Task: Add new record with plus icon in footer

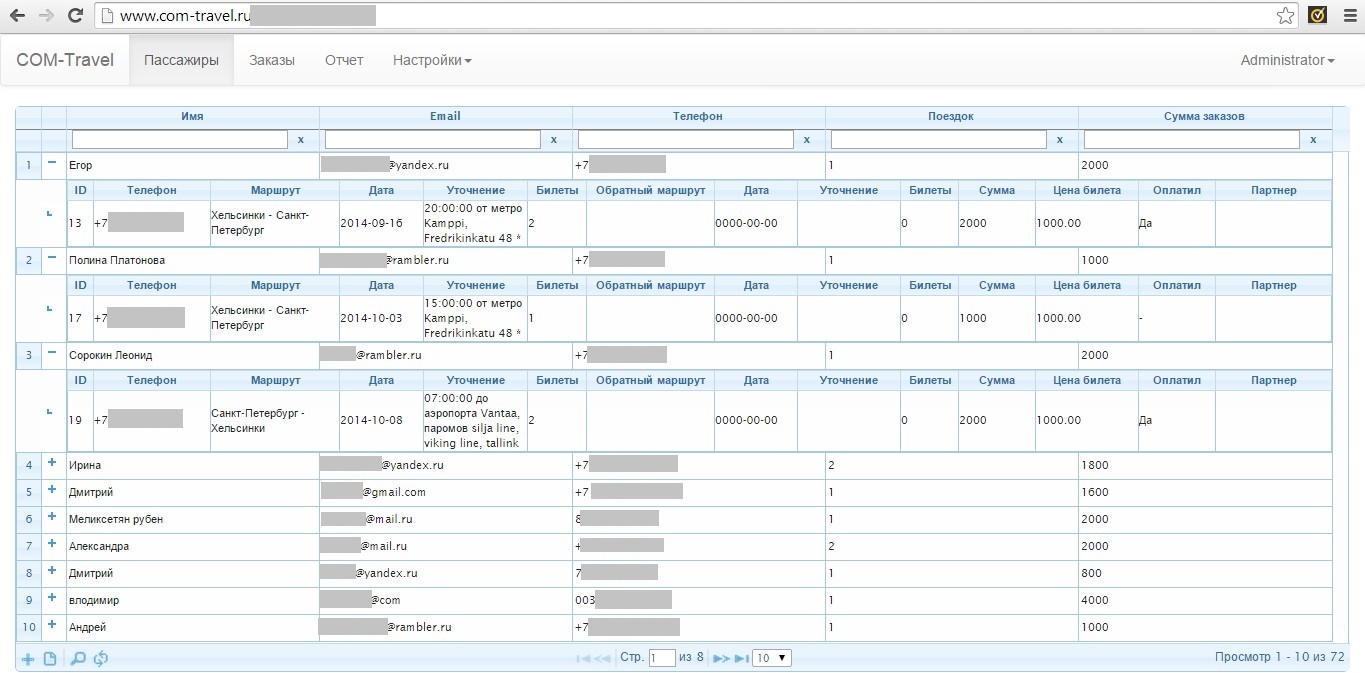Action: click(x=28, y=658)
